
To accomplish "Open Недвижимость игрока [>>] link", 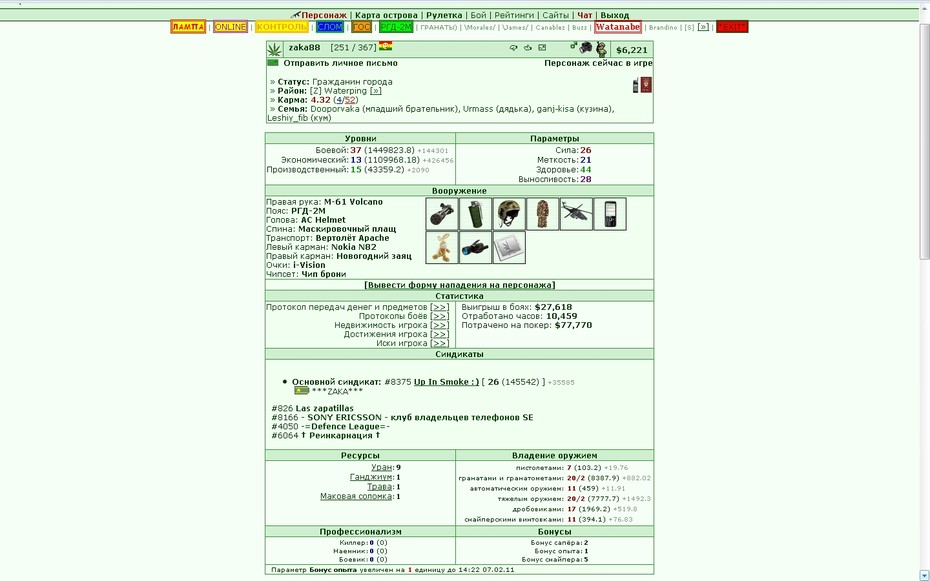I will [x=439, y=325].
